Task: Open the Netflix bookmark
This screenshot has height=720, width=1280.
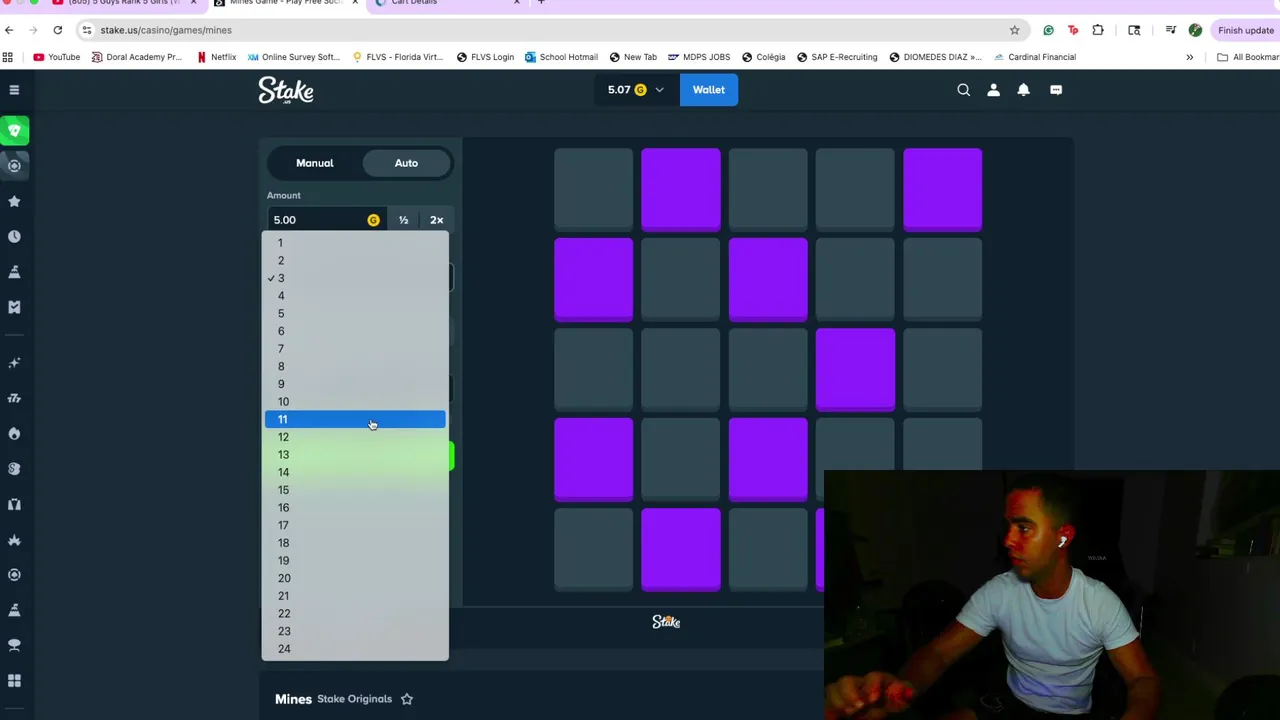Action: [x=216, y=57]
